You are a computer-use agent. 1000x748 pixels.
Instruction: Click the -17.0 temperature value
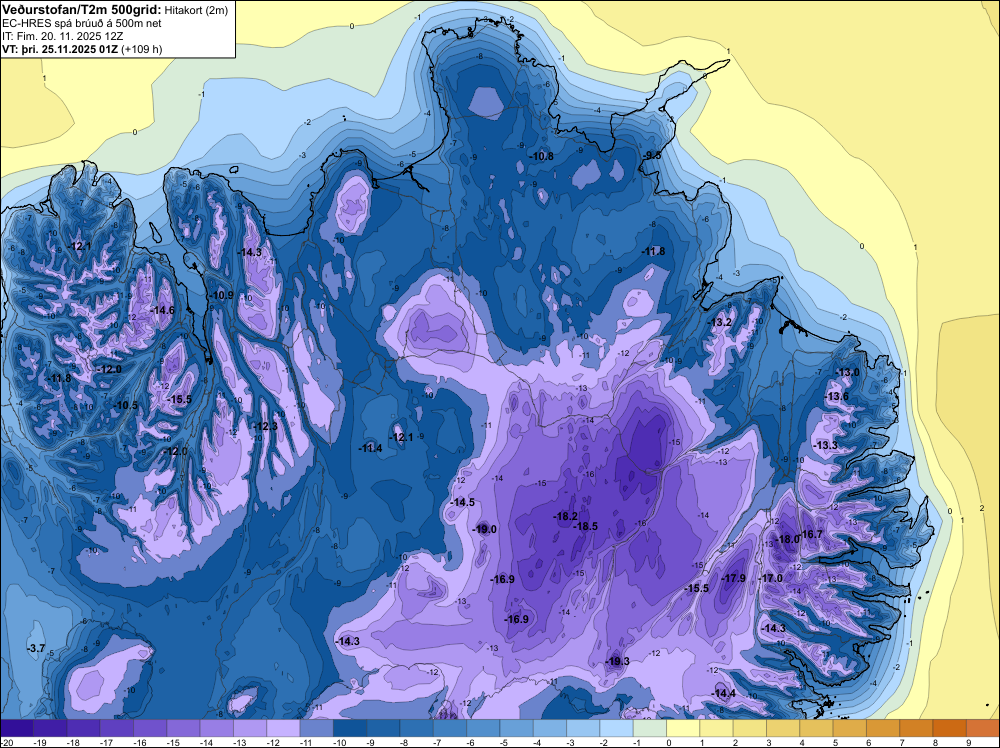[x=770, y=578]
